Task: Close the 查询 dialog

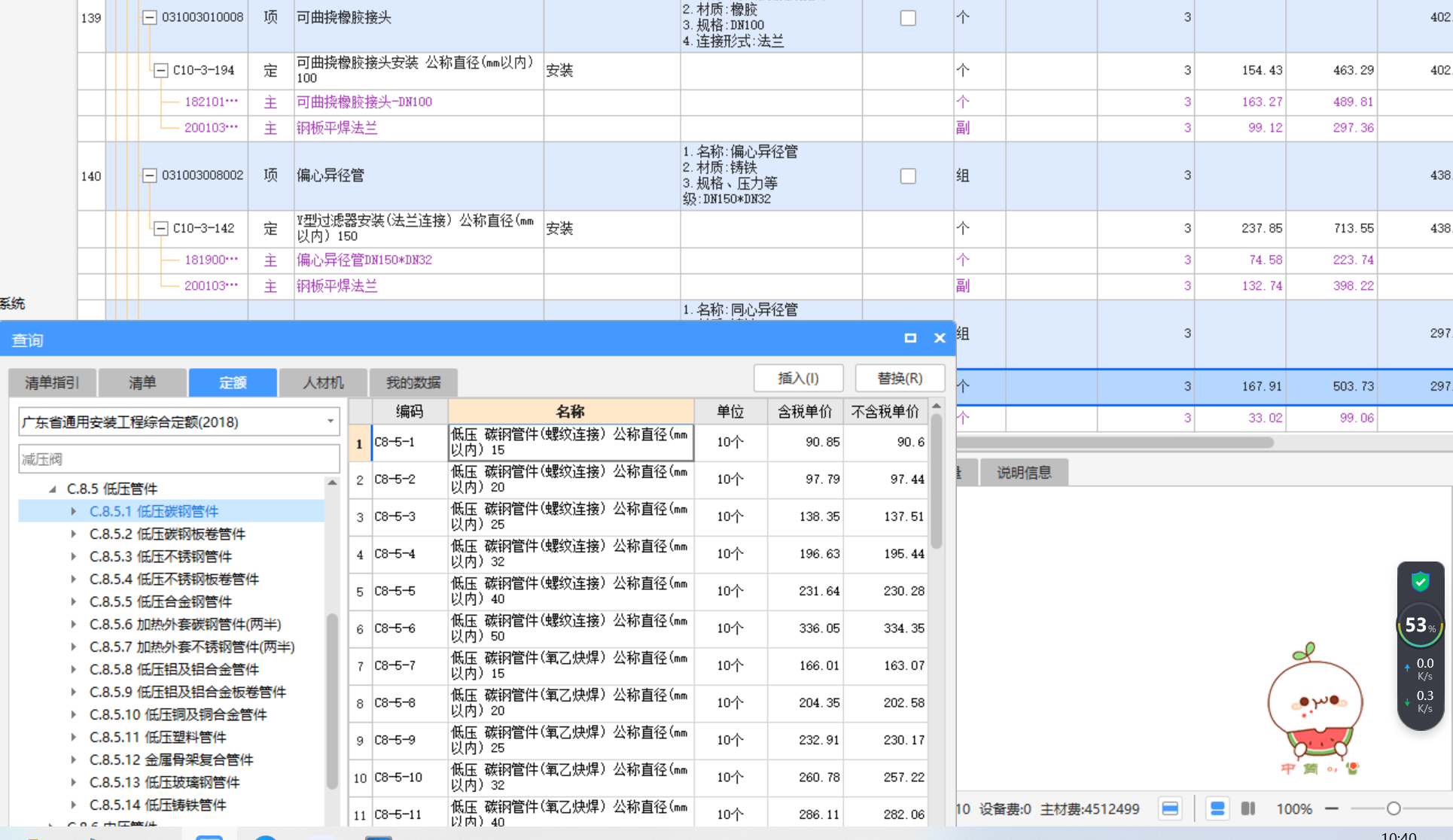Action: pyautogui.click(x=940, y=338)
